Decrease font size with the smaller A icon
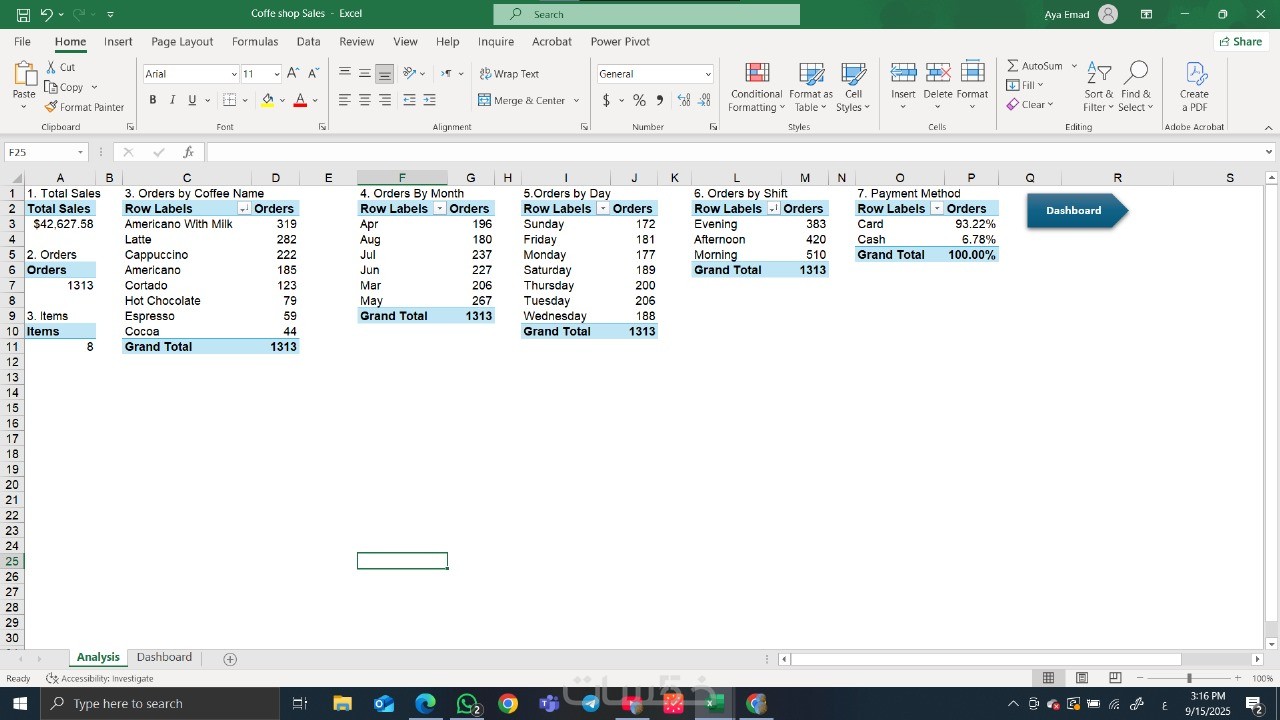This screenshot has width=1280, height=720. (314, 73)
